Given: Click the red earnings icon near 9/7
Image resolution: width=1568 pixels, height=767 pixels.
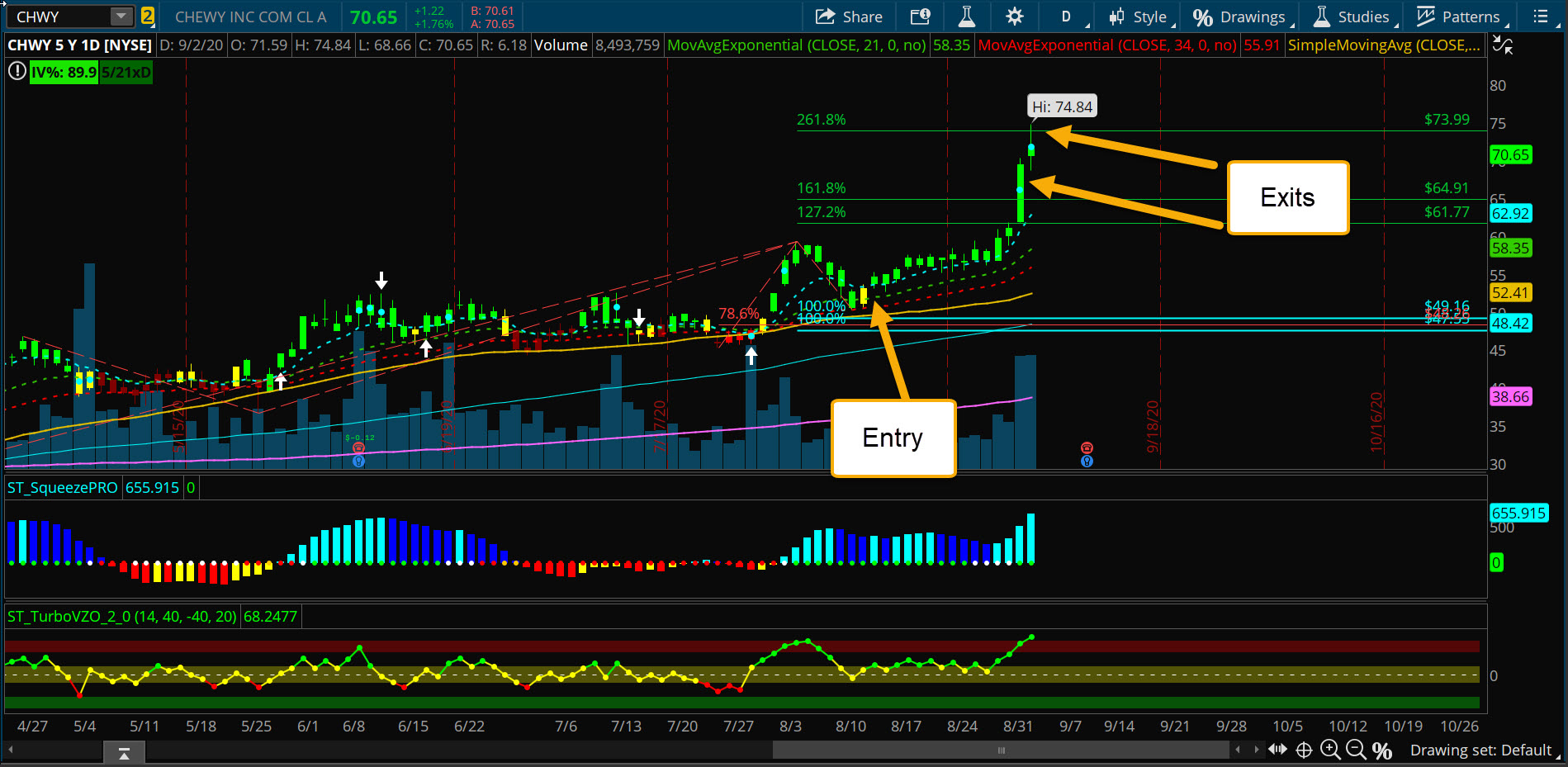Looking at the screenshot, I should [x=1087, y=448].
